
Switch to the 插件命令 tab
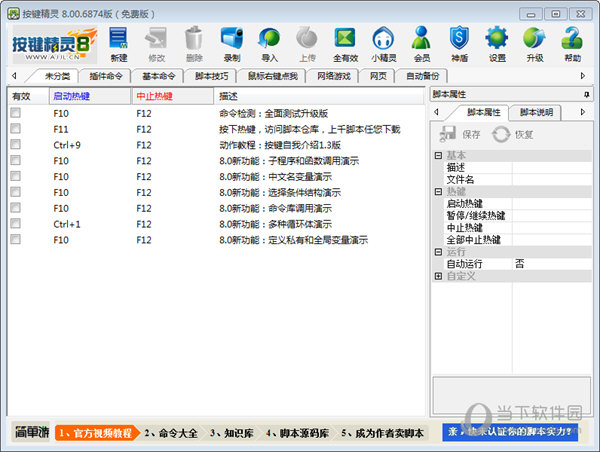[x=106, y=76]
